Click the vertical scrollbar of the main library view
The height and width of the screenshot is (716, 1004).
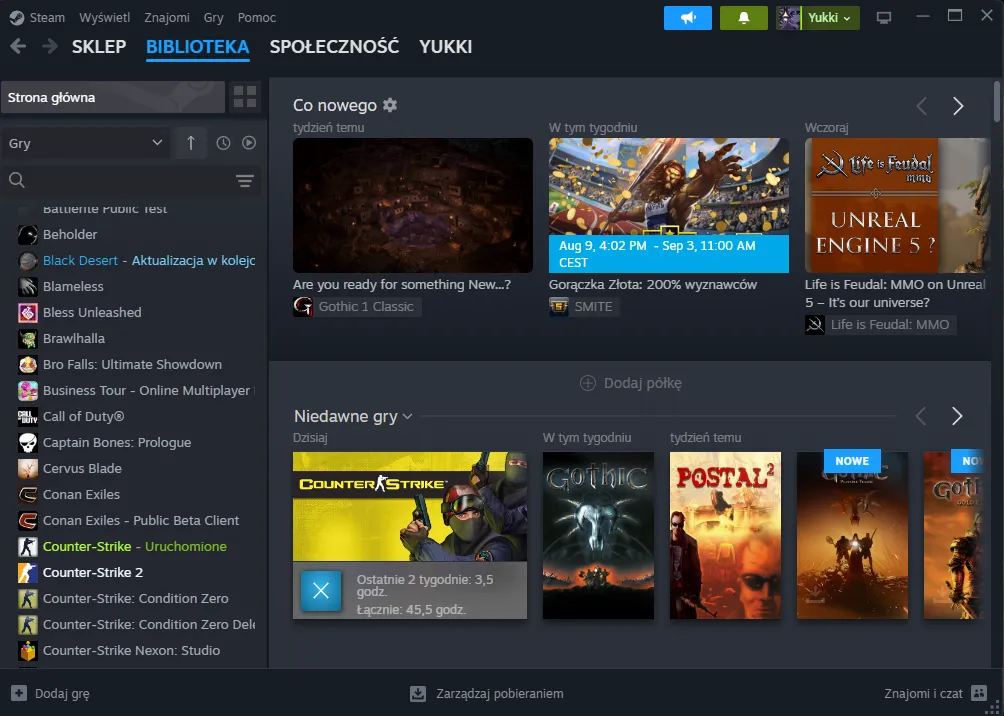tap(996, 100)
